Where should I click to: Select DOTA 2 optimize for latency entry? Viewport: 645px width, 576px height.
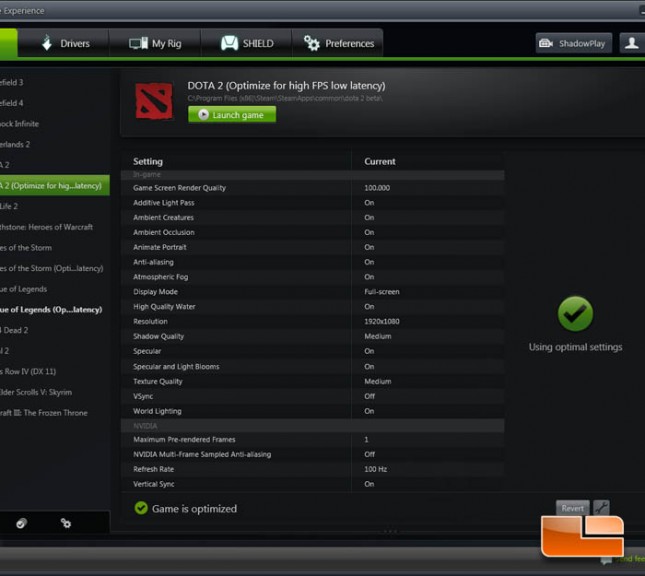click(55, 186)
